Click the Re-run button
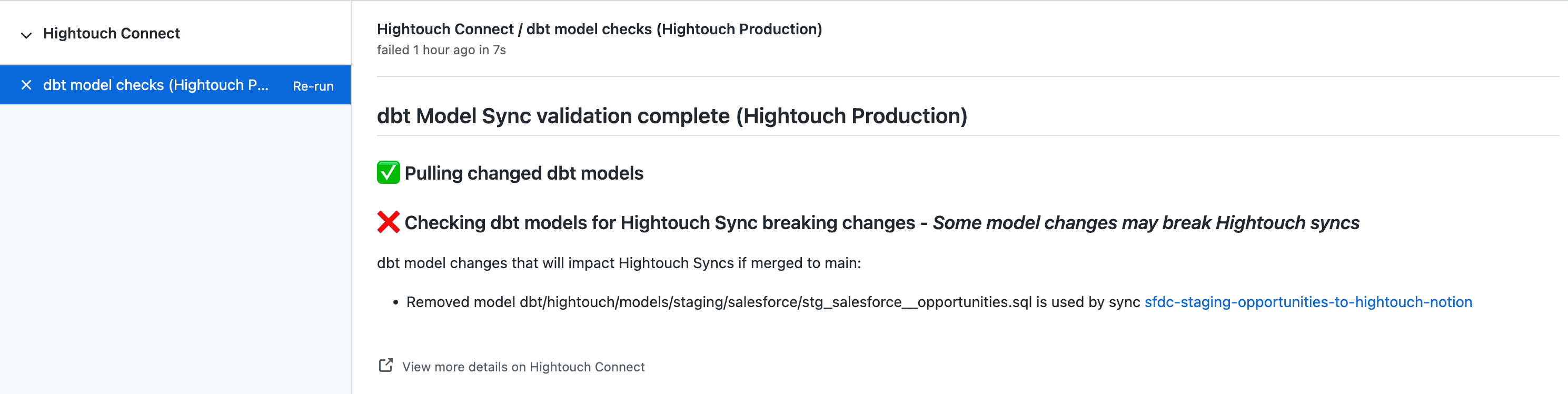 pos(313,85)
